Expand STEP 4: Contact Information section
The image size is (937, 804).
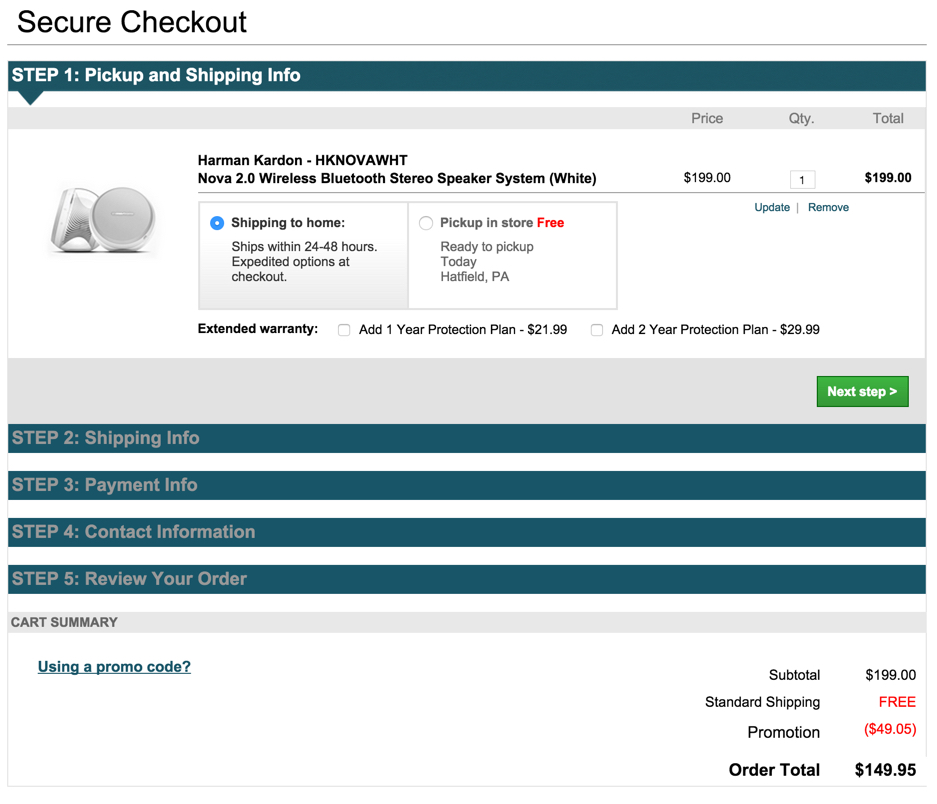pos(467,532)
